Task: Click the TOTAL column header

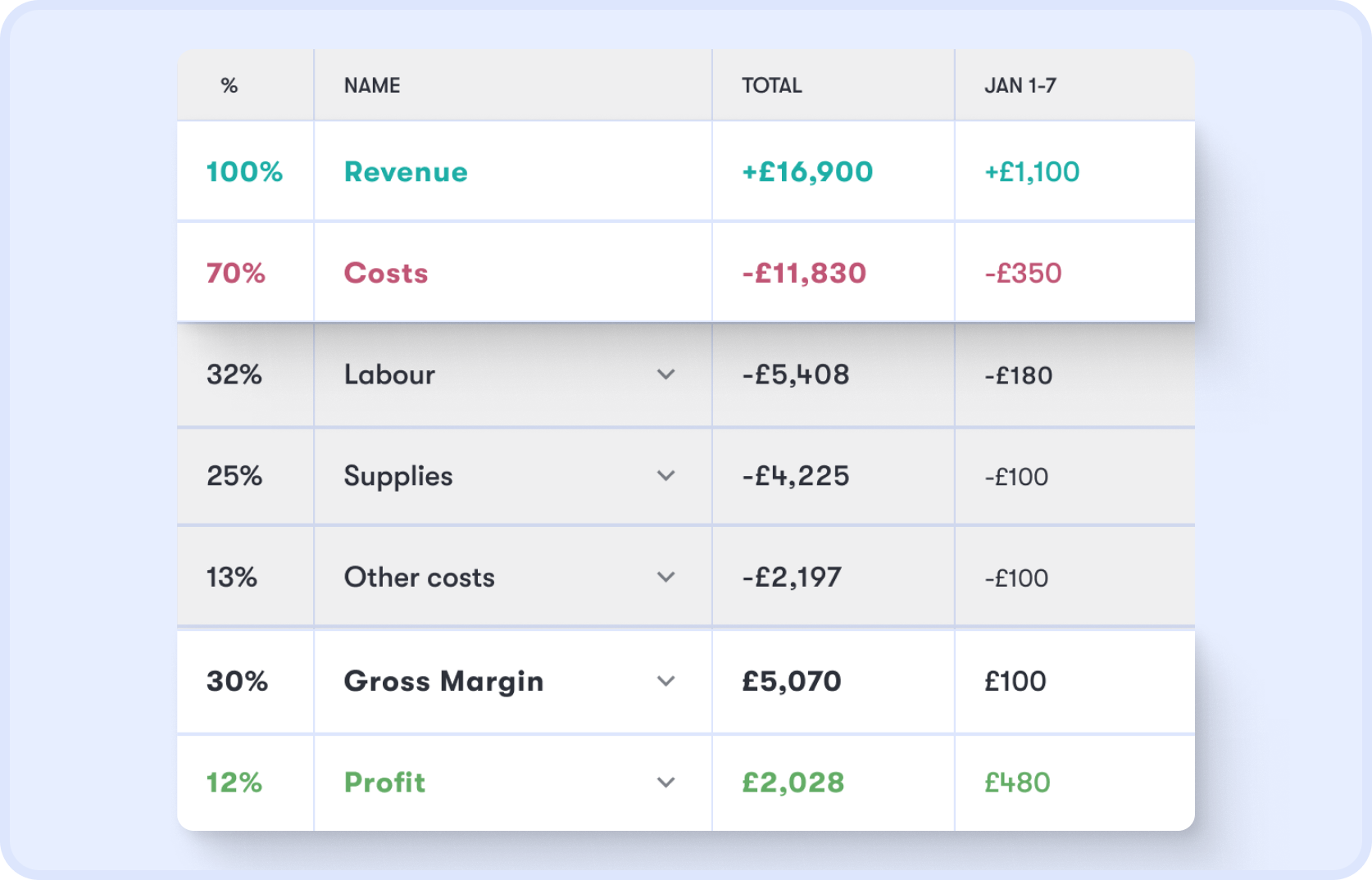Action: [771, 84]
